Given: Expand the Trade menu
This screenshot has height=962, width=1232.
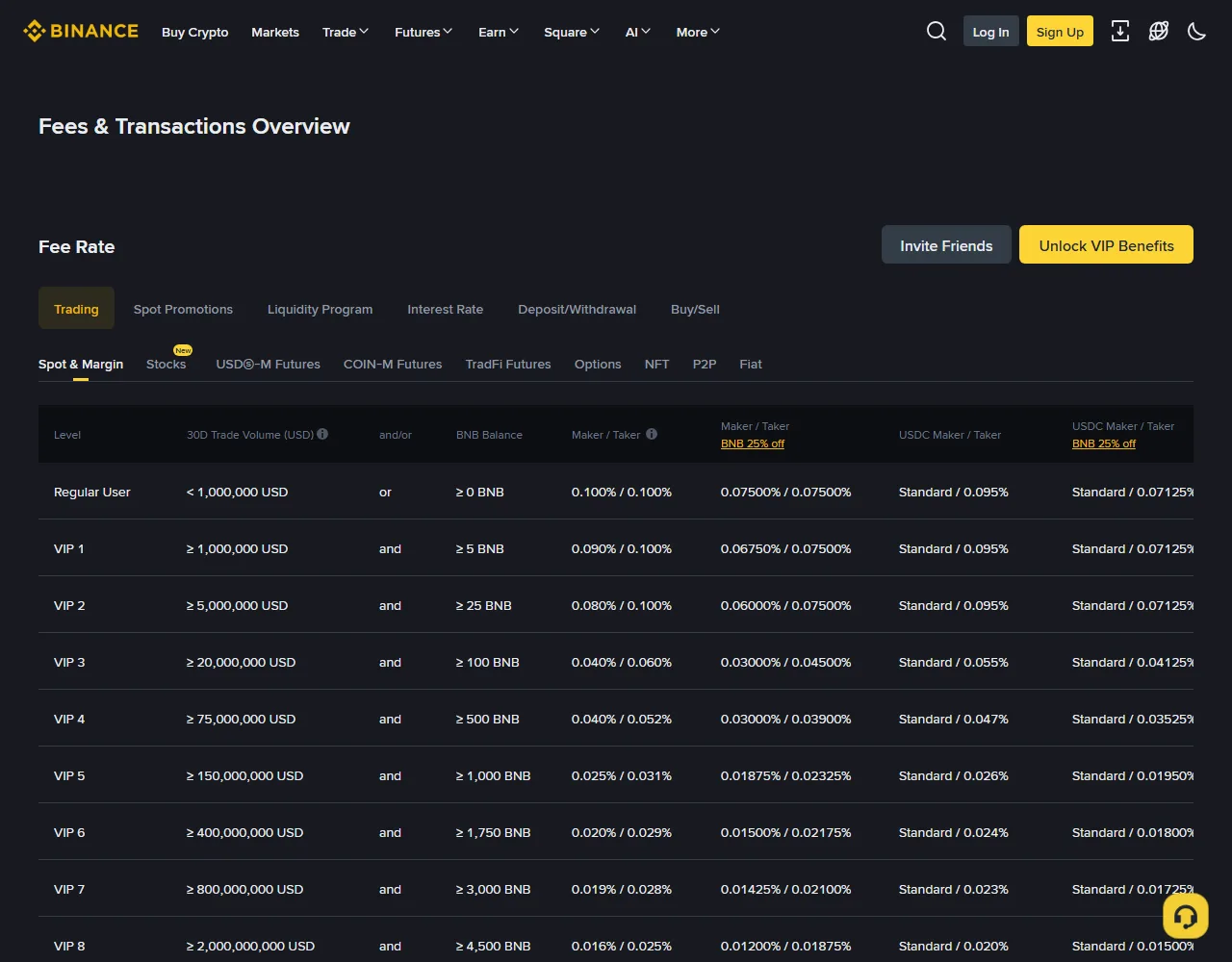Looking at the screenshot, I should [346, 32].
